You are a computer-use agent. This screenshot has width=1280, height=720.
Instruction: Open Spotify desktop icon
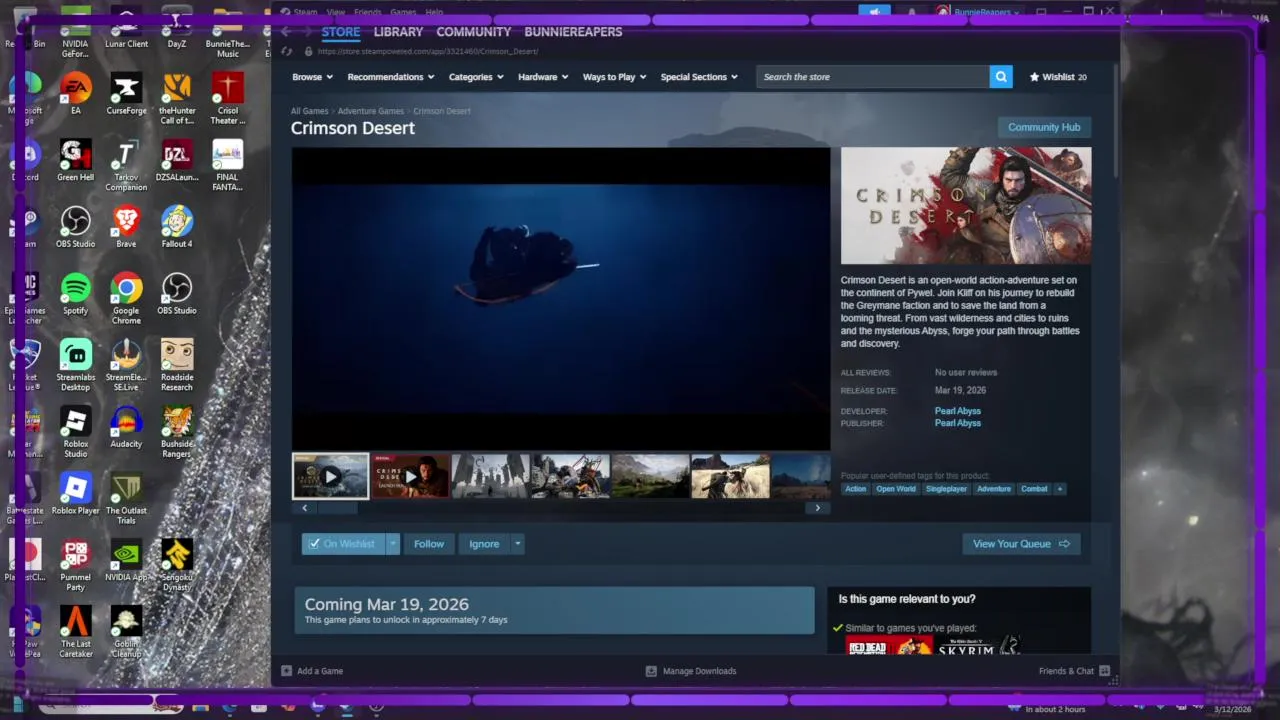coord(75,294)
